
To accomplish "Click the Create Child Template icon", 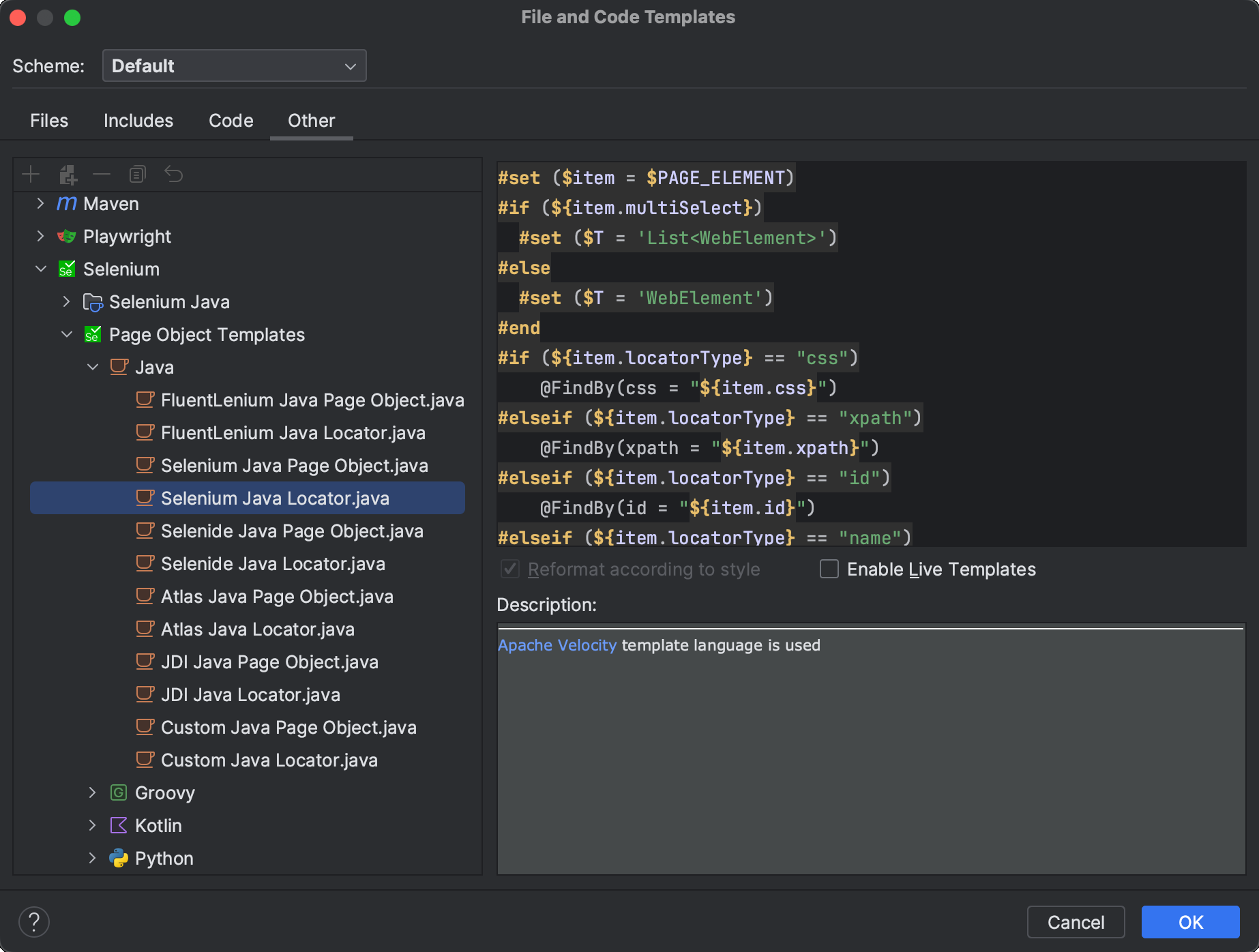I will [67, 174].
